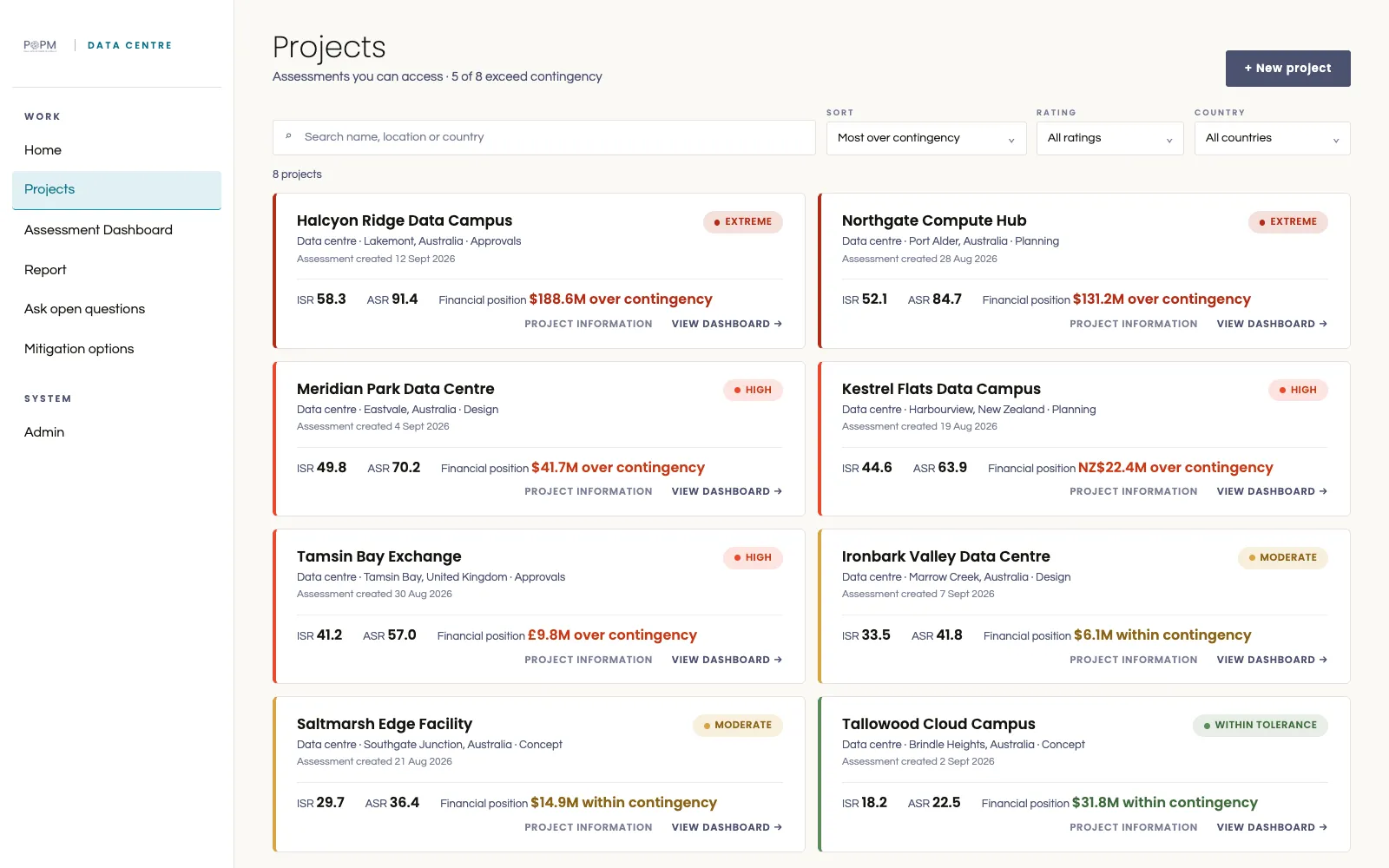Open the Sort dropdown 'Most over contingency'
Screen dimensions: 1389x868
pos(926,138)
